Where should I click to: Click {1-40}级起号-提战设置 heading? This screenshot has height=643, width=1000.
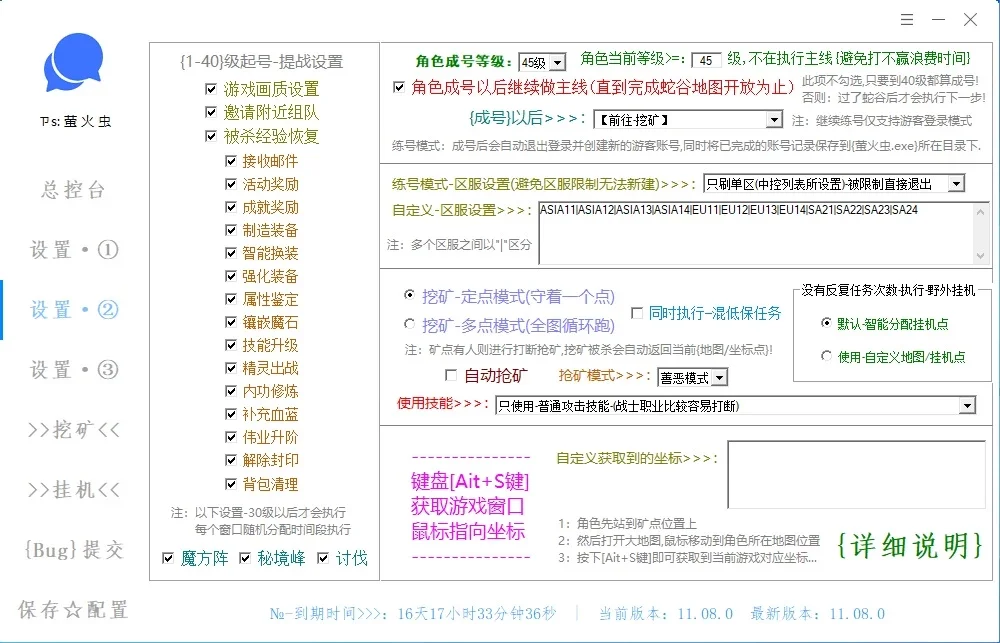(261, 62)
